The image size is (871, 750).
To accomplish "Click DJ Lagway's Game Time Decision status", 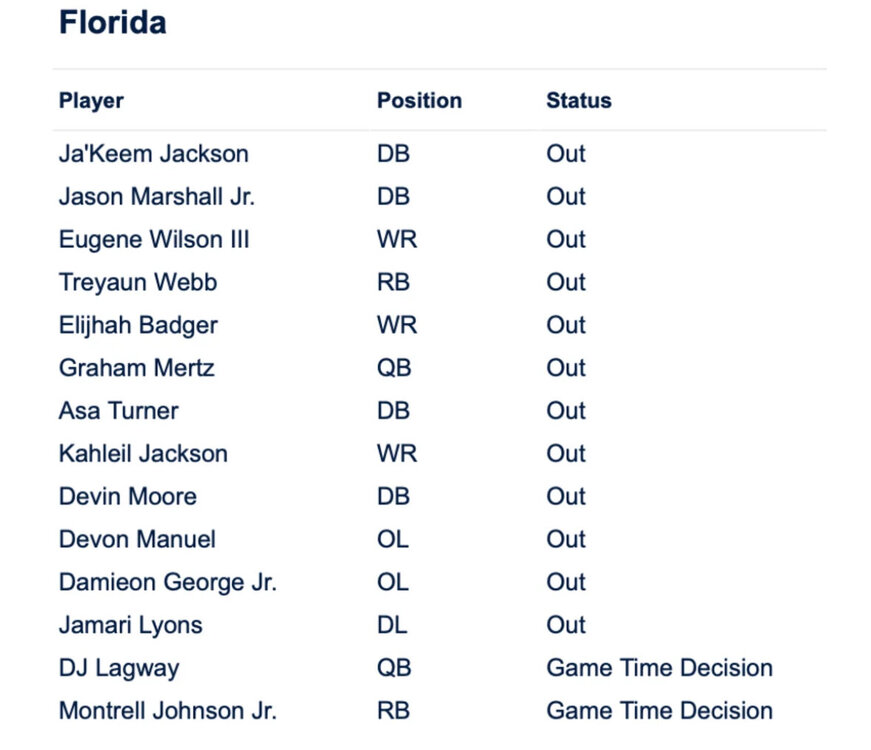I will pyautogui.click(x=659, y=668).
